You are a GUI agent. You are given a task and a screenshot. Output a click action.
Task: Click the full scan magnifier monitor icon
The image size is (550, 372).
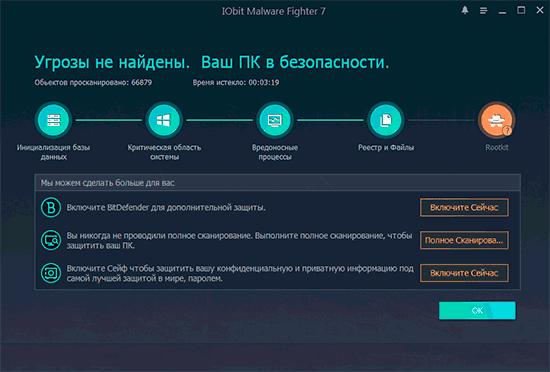(x=51, y=240)
